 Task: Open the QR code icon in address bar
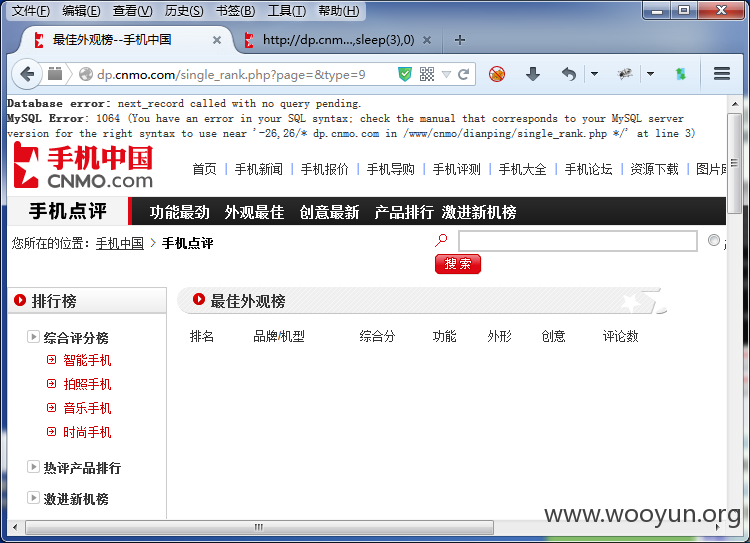click(x=427, y=74)
